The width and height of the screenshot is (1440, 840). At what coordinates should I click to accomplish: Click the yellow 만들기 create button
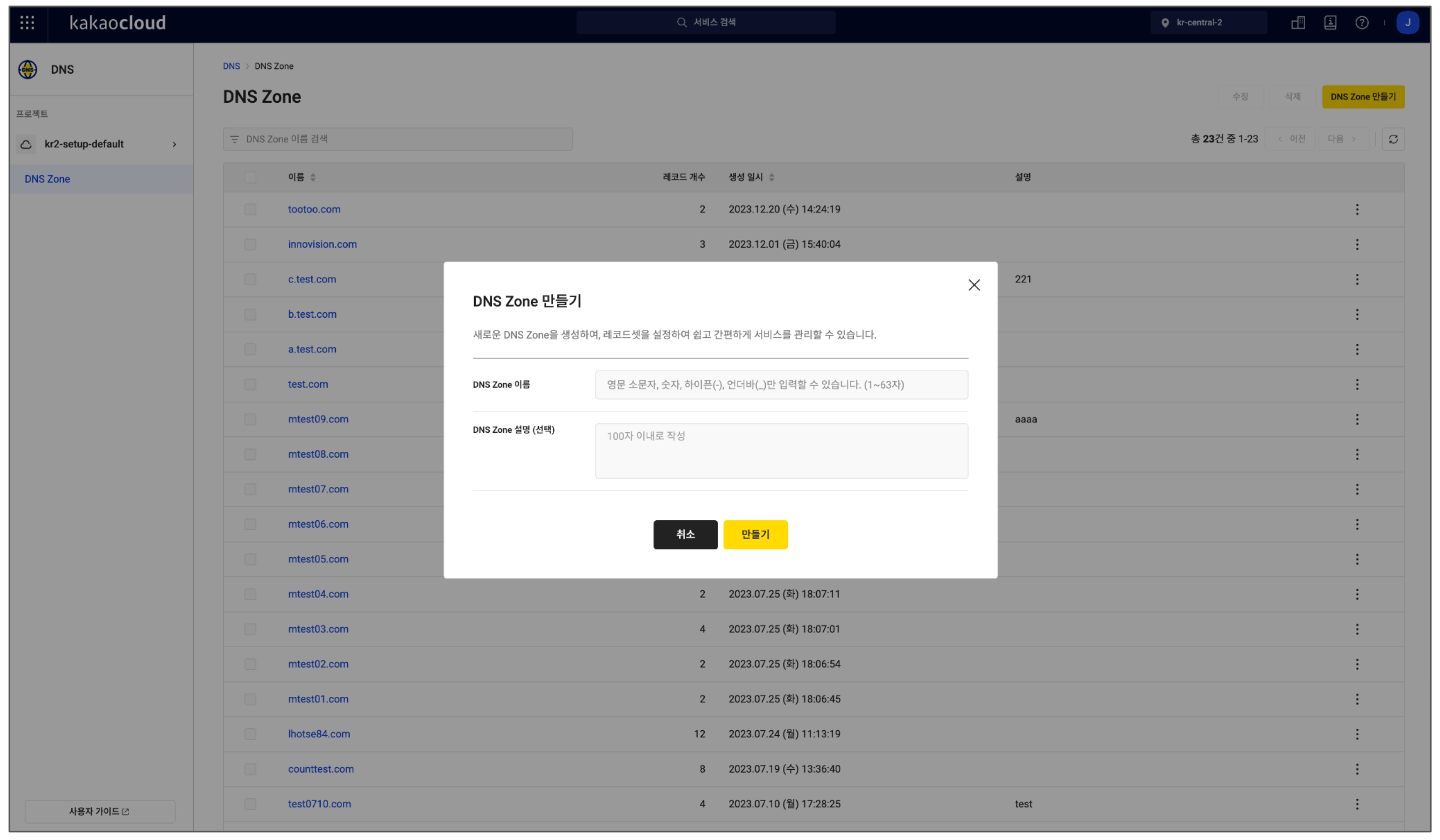point(755,534)
